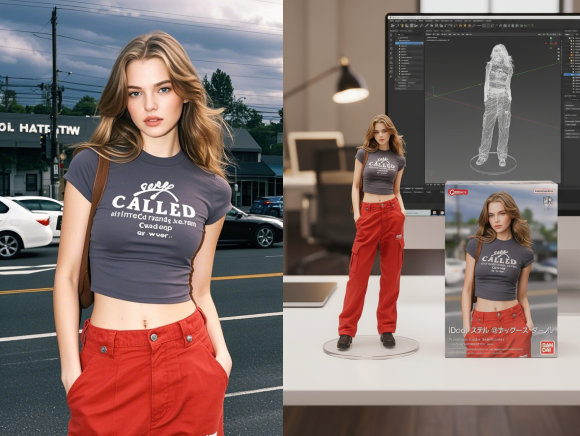Click the viewport orientation gizmo with red axis
The height and width of the screenshot is (436, 580).
(x=551, y=43)
